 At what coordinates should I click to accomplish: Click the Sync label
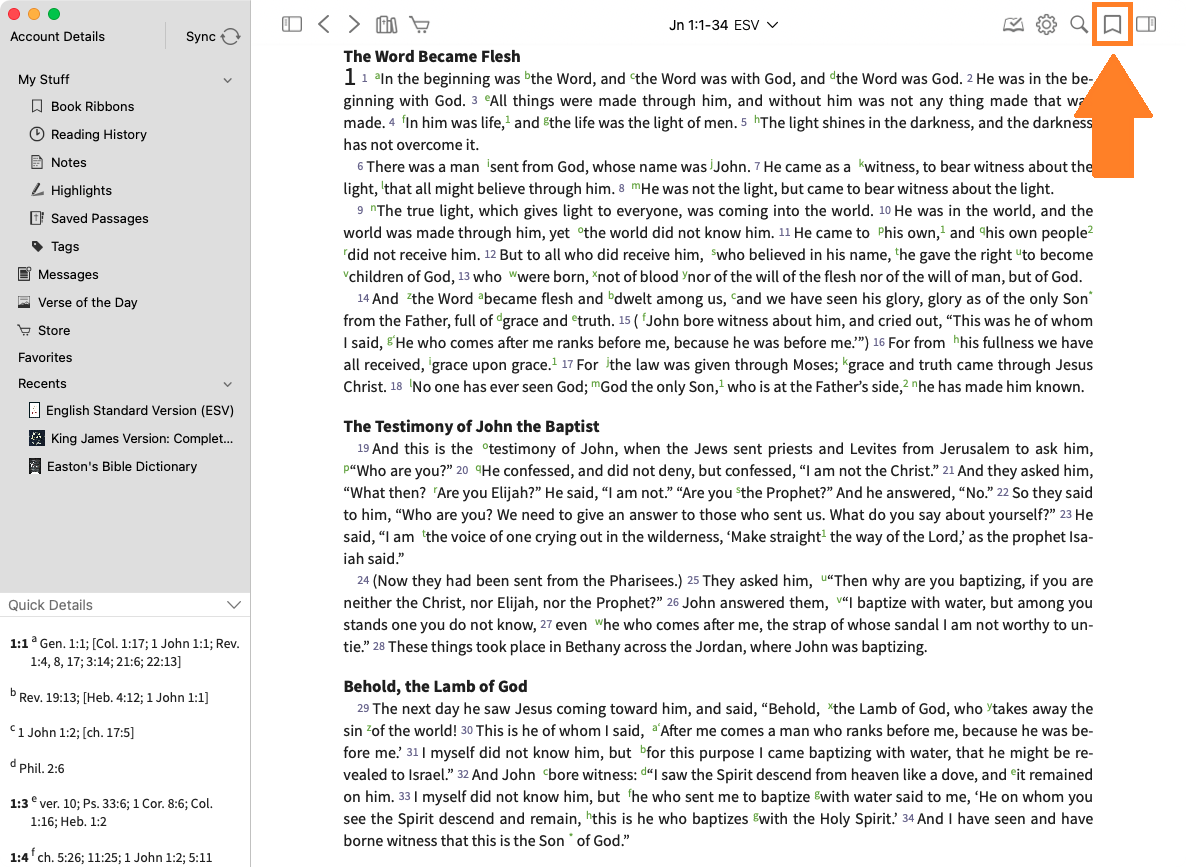click(x=200, y=36)
